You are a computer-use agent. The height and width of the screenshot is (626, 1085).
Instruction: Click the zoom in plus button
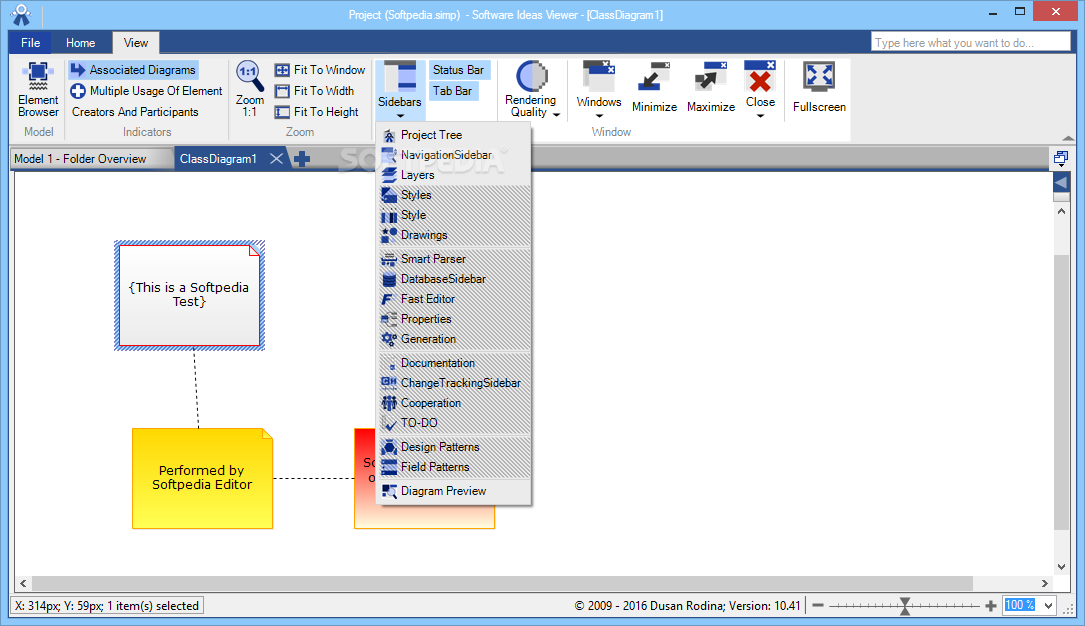coord(991,606)
